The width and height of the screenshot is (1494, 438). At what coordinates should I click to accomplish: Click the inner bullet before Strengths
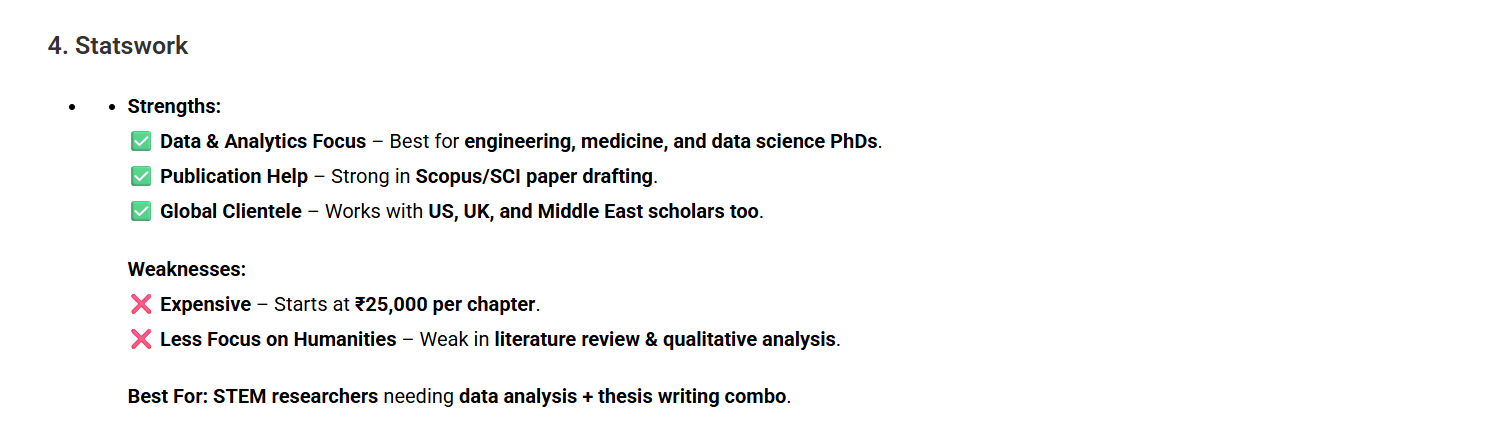[x=112, y=106]
